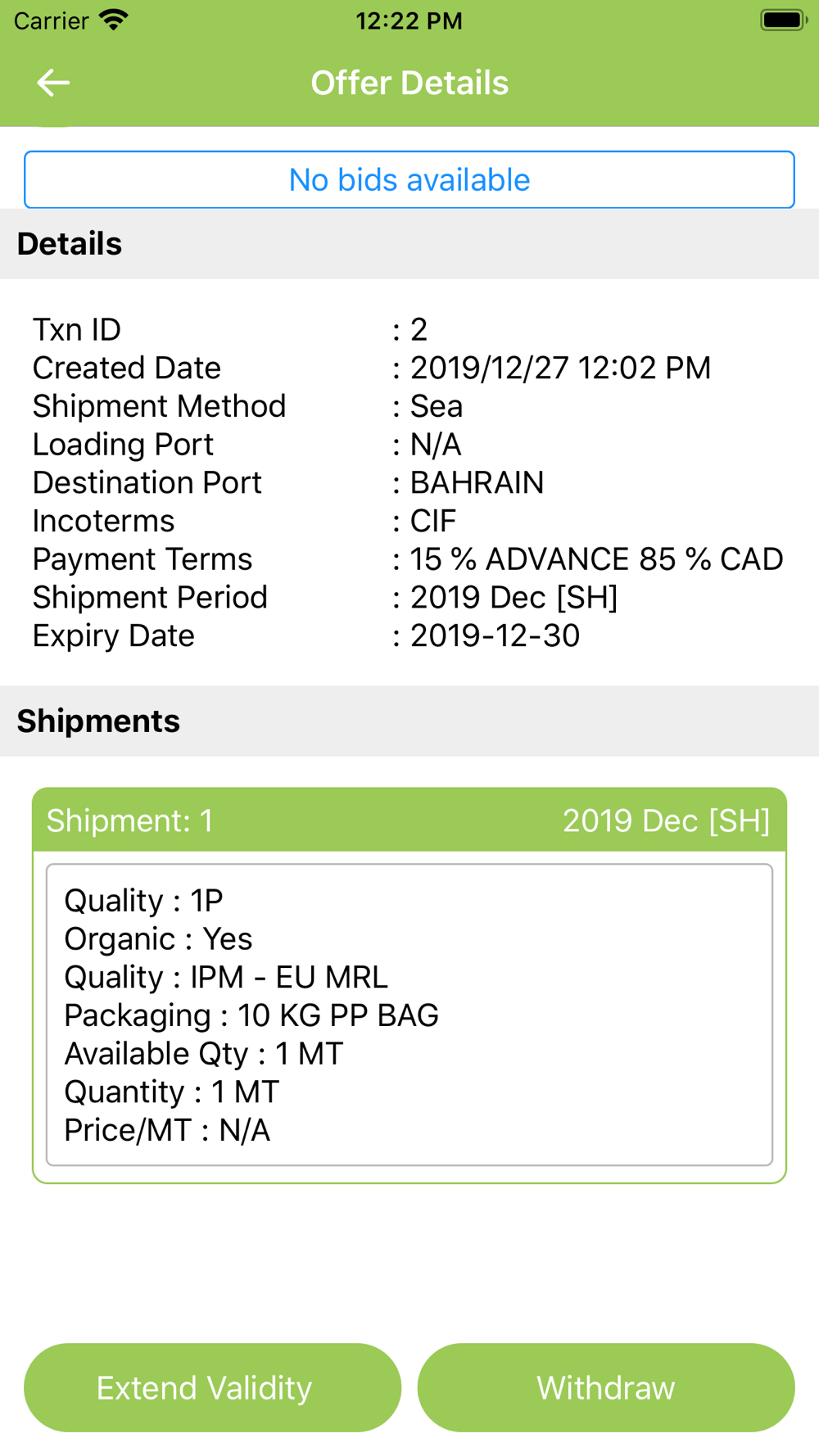Tap the No bids available banner
The image size is (819, 1456).
coord(409,179)
